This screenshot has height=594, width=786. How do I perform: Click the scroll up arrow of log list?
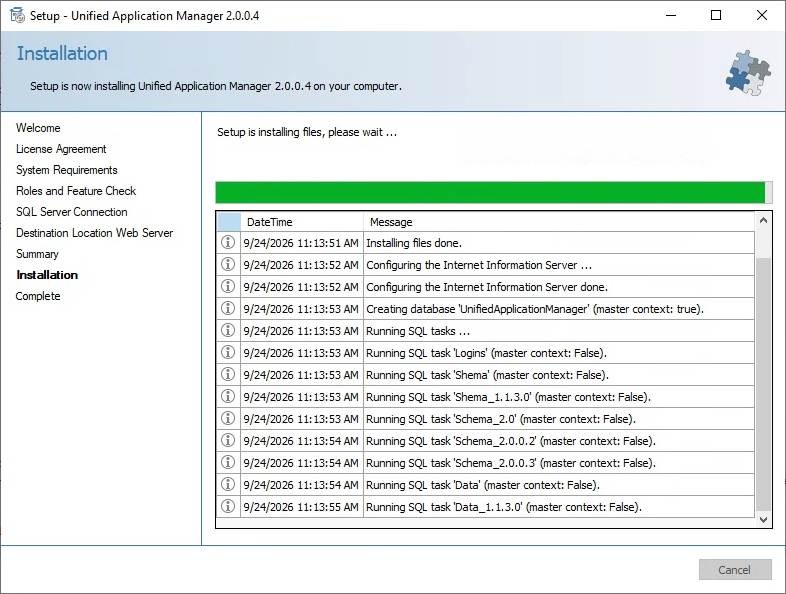coord(763,221)
